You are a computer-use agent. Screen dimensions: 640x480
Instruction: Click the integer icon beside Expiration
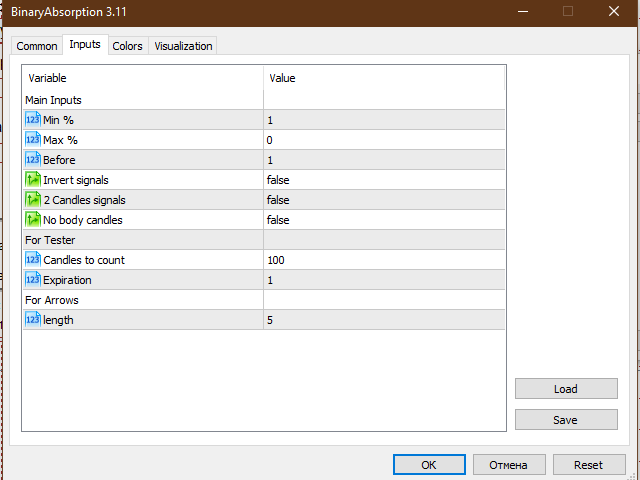[32, 280]
